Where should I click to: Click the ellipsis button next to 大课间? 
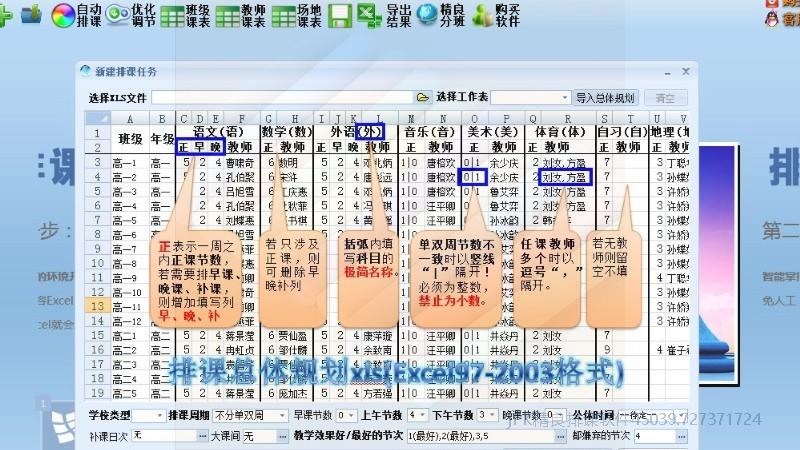click(282, 436)
